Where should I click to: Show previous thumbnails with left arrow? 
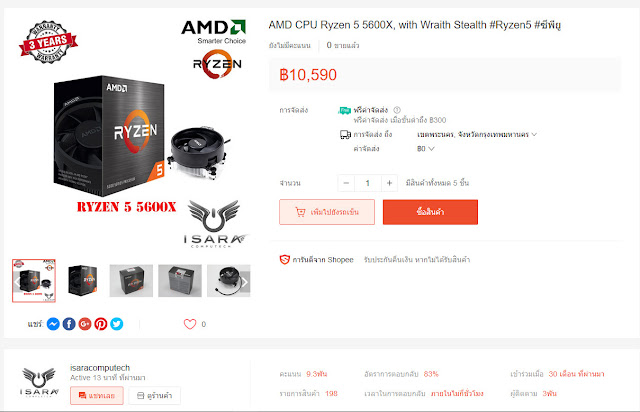click(17, 282)
